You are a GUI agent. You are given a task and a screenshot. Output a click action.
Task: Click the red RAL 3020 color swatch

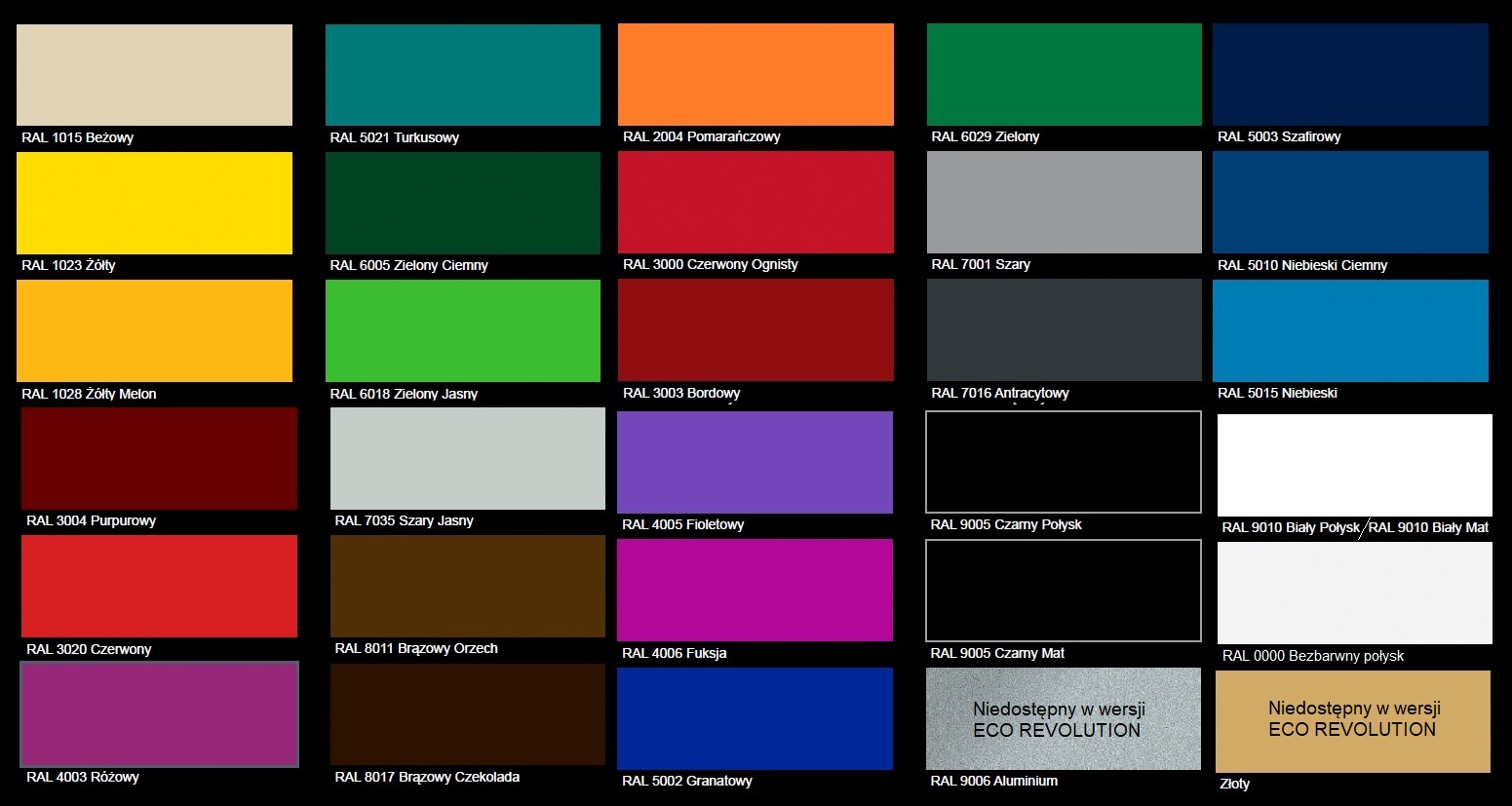tap(159, 586)
